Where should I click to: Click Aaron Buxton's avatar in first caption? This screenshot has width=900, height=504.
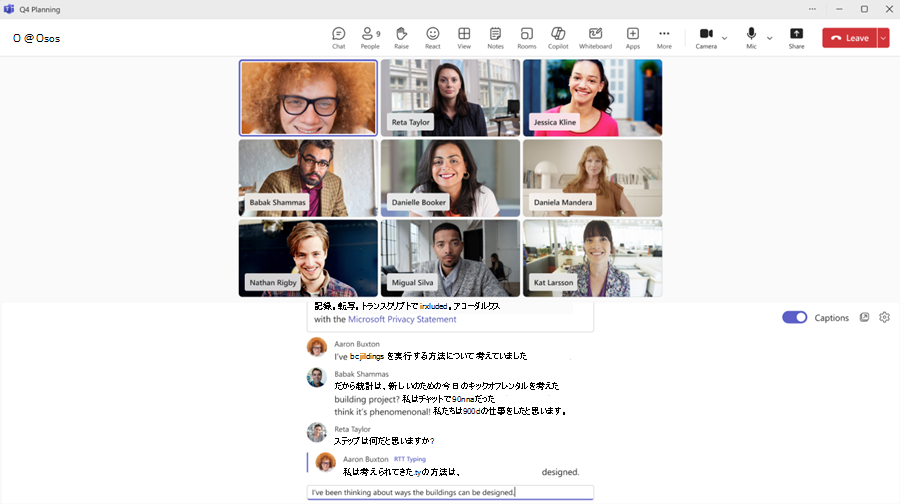click(317, 347)
